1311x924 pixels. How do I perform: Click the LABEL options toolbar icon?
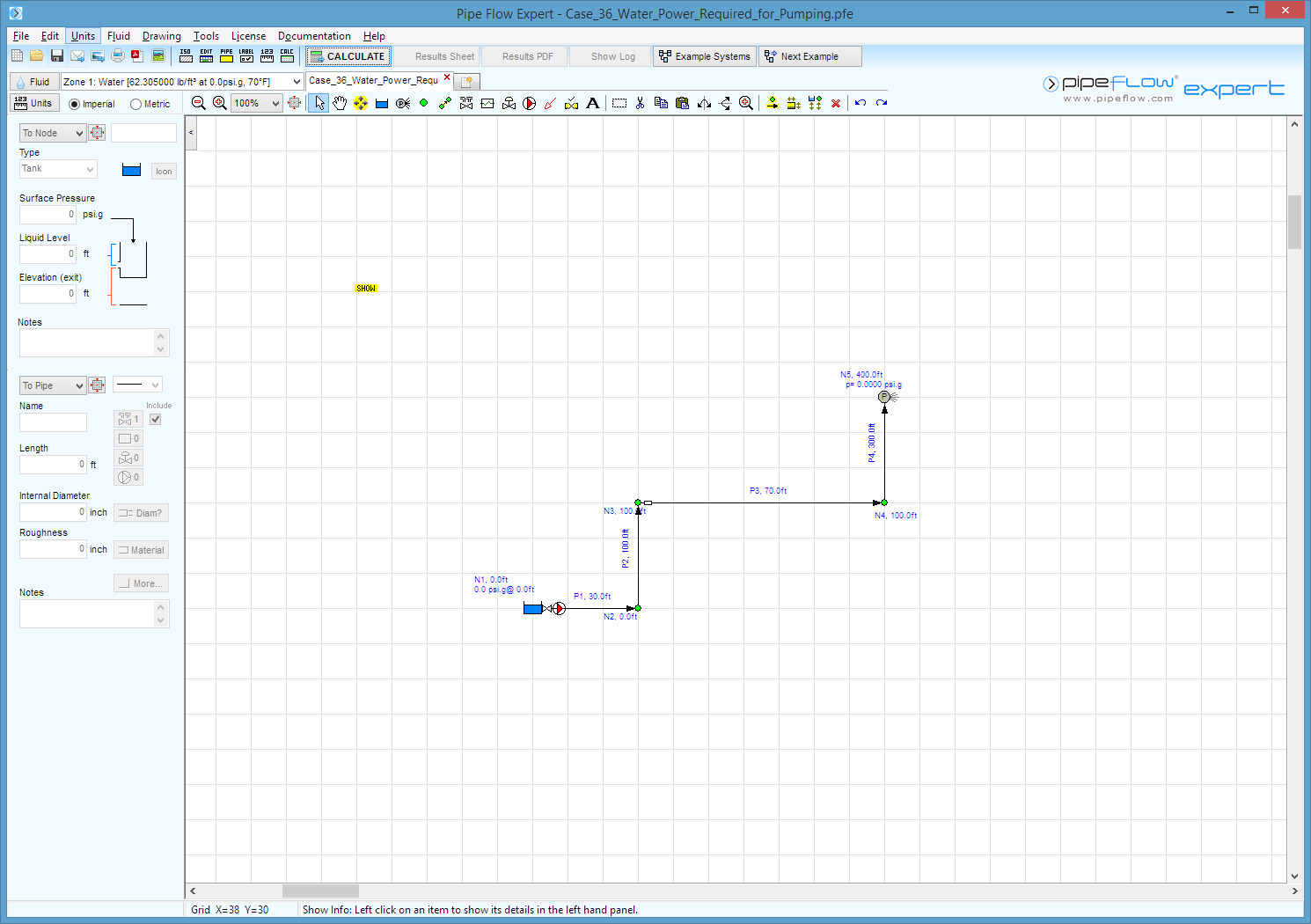246,56
